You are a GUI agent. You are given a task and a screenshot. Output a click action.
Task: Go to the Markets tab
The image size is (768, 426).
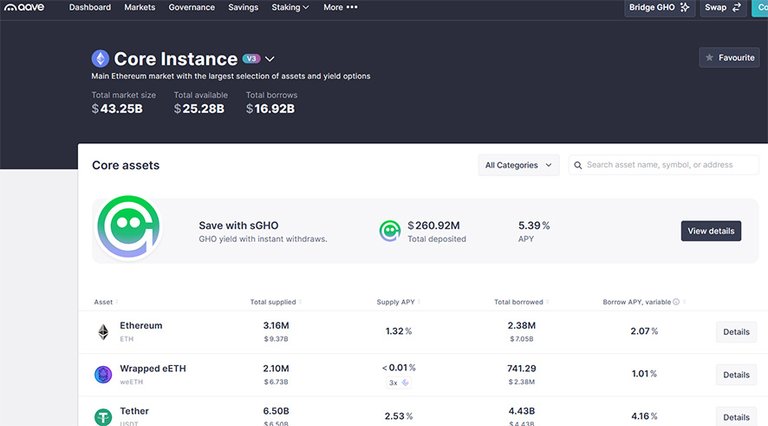pyautogui.click(x=139, y=8)
